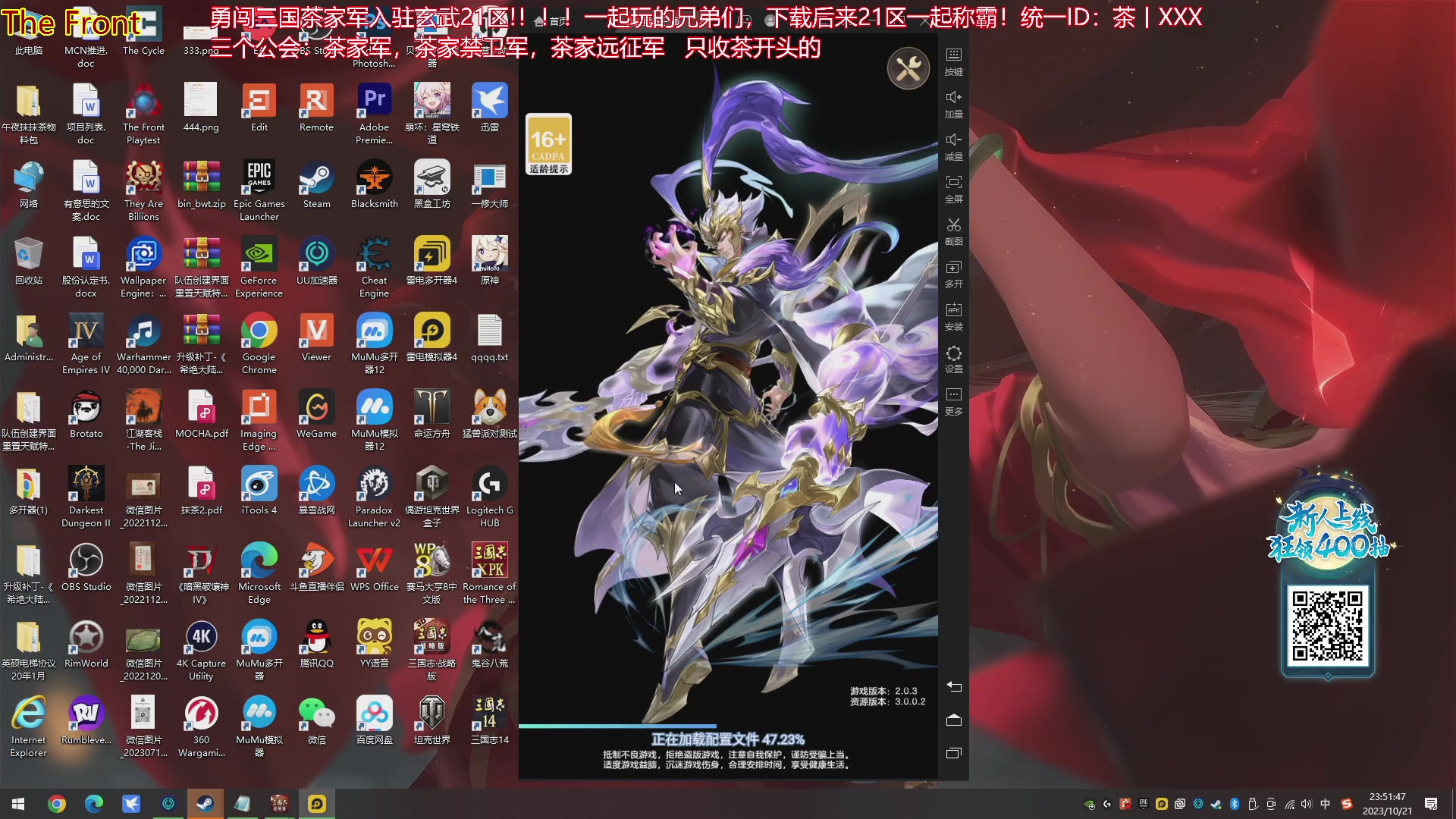Open the Windows Start menu
The image size is (1456, 819).
pos(18,804)
